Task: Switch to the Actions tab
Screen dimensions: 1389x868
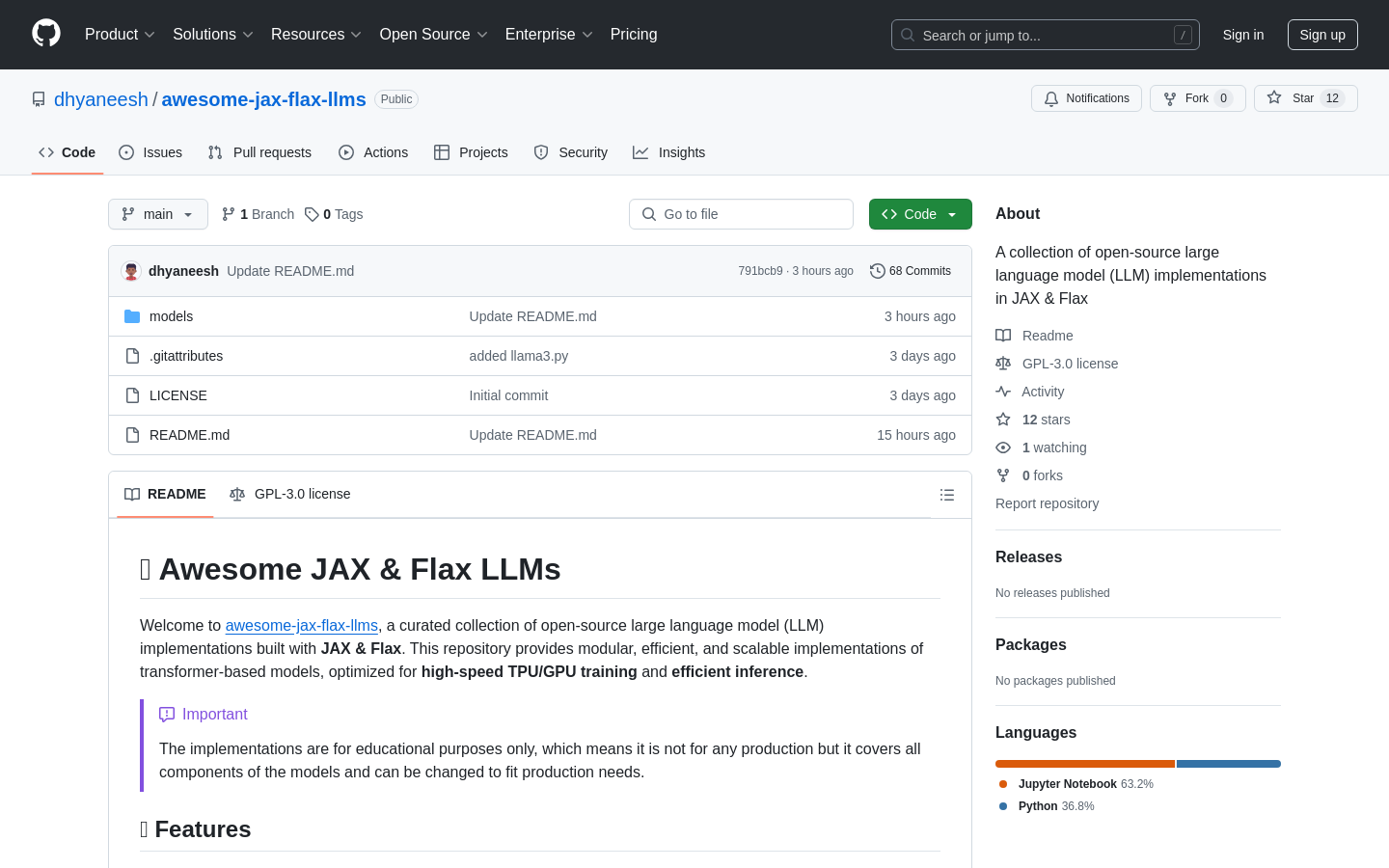Action: 373,152
